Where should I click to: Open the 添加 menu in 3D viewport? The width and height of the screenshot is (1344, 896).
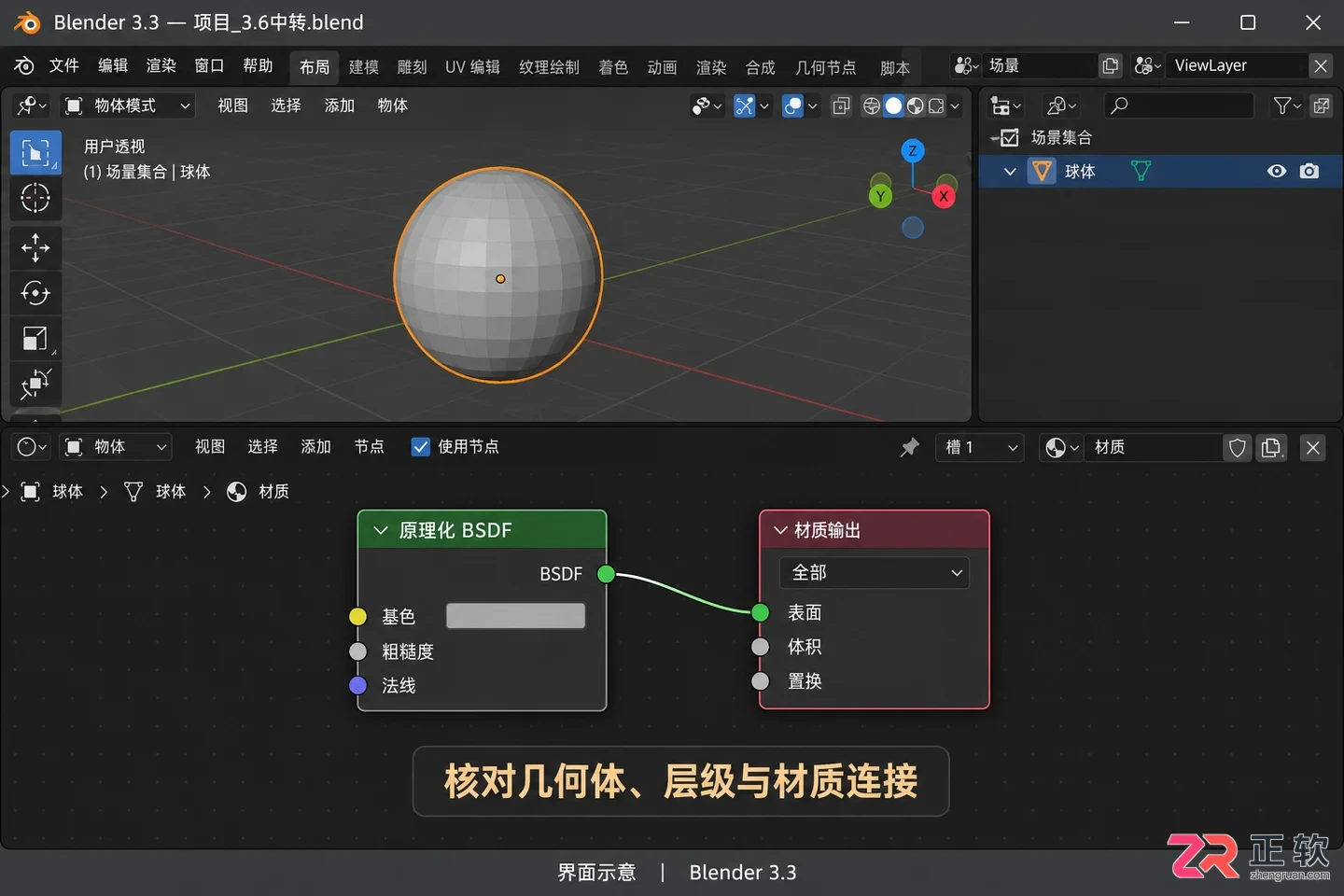[340, 105]
